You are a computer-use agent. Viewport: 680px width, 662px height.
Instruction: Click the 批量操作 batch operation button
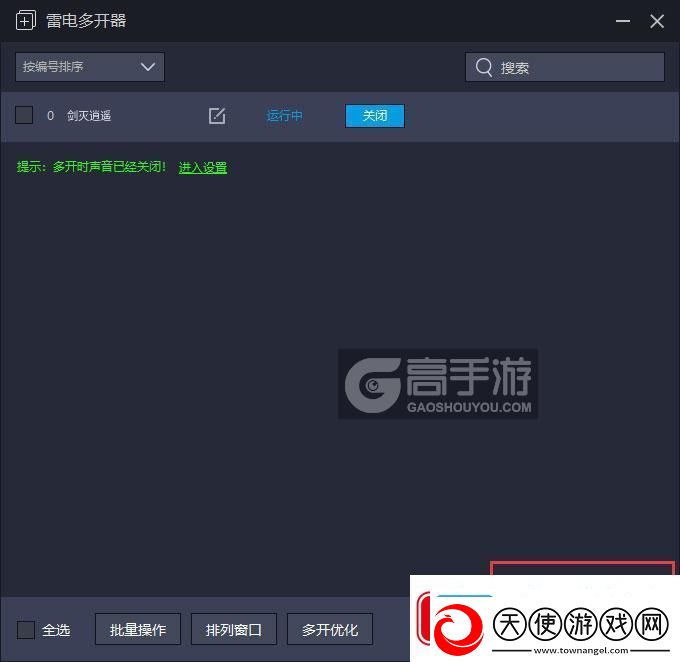(138, 629)
